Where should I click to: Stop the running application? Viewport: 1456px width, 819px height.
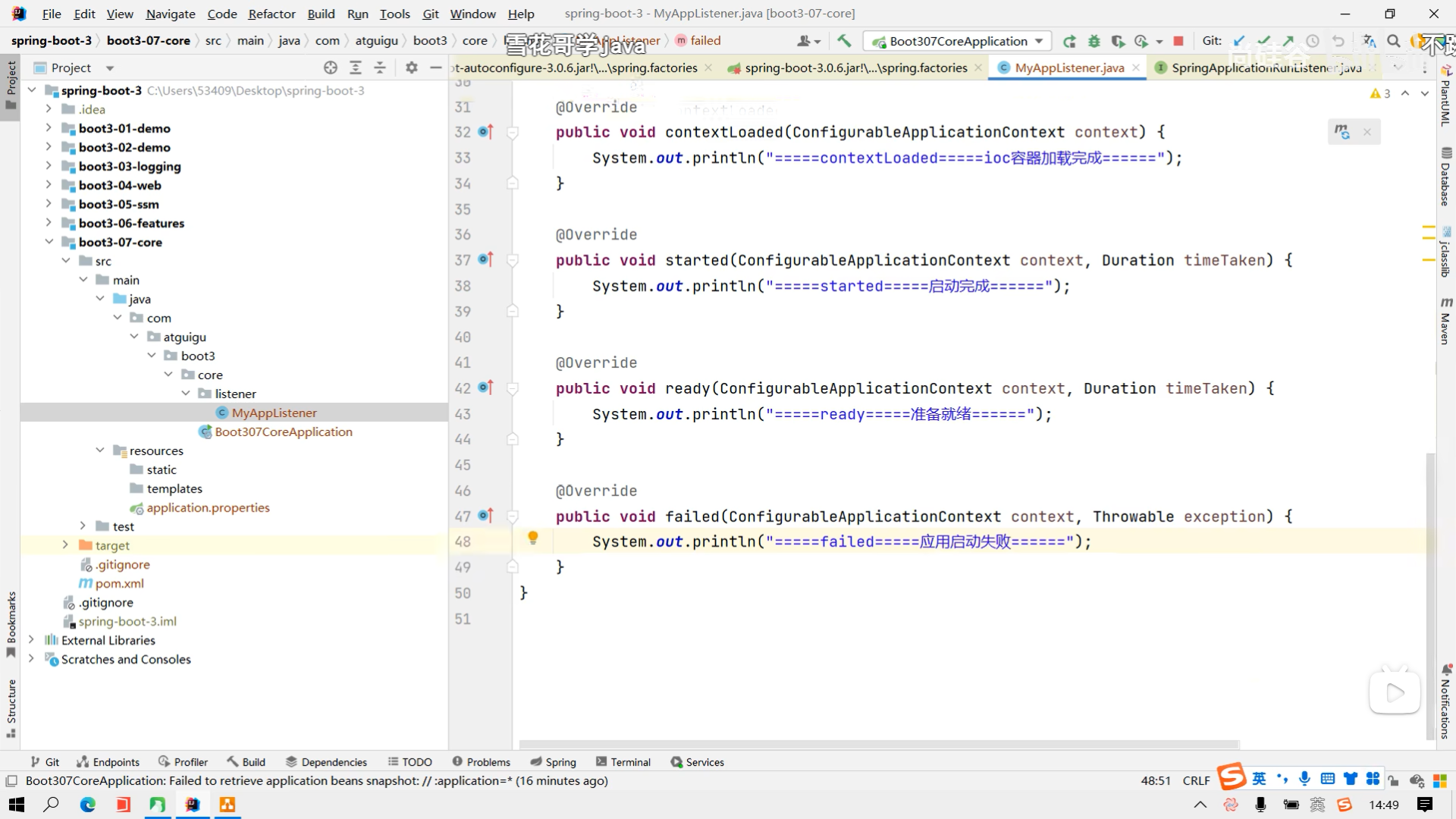click(x=1178, y=41)
